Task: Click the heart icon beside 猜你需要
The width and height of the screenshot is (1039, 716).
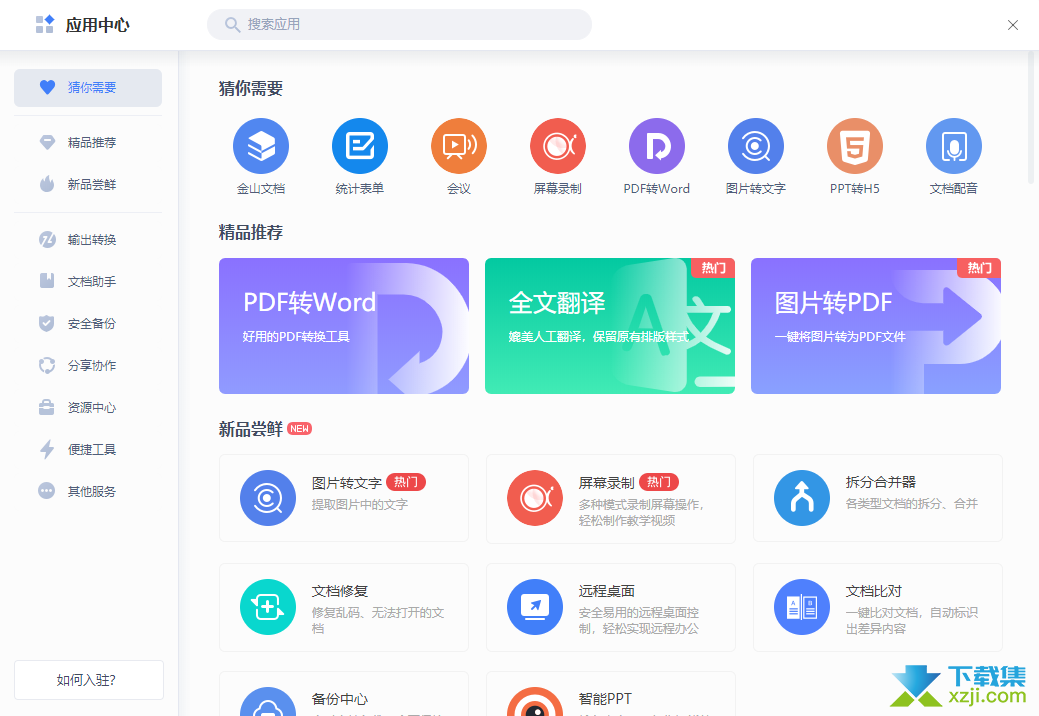Action: tap(47, 87)
